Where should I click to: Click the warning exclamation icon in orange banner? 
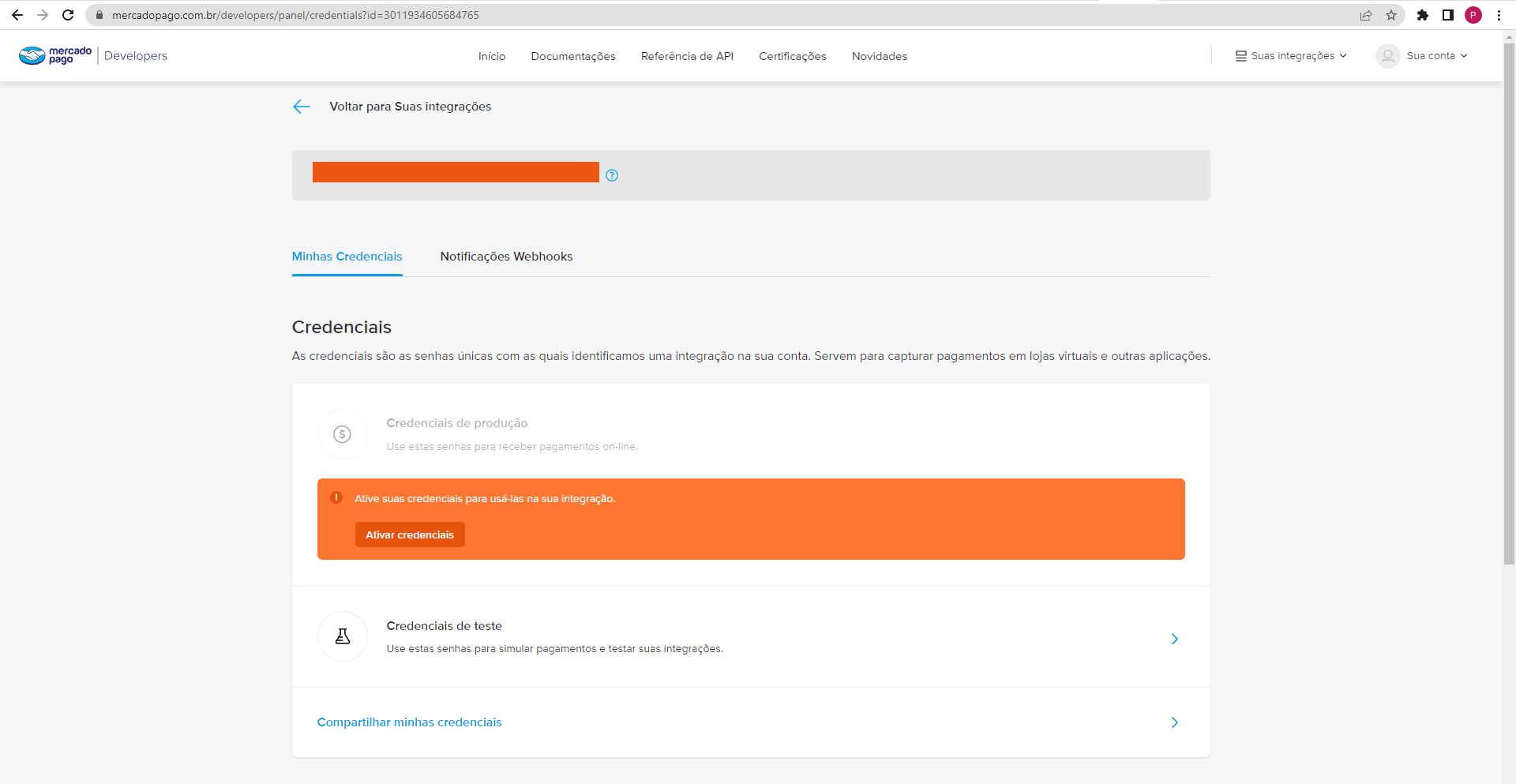[x=336, y=497]
